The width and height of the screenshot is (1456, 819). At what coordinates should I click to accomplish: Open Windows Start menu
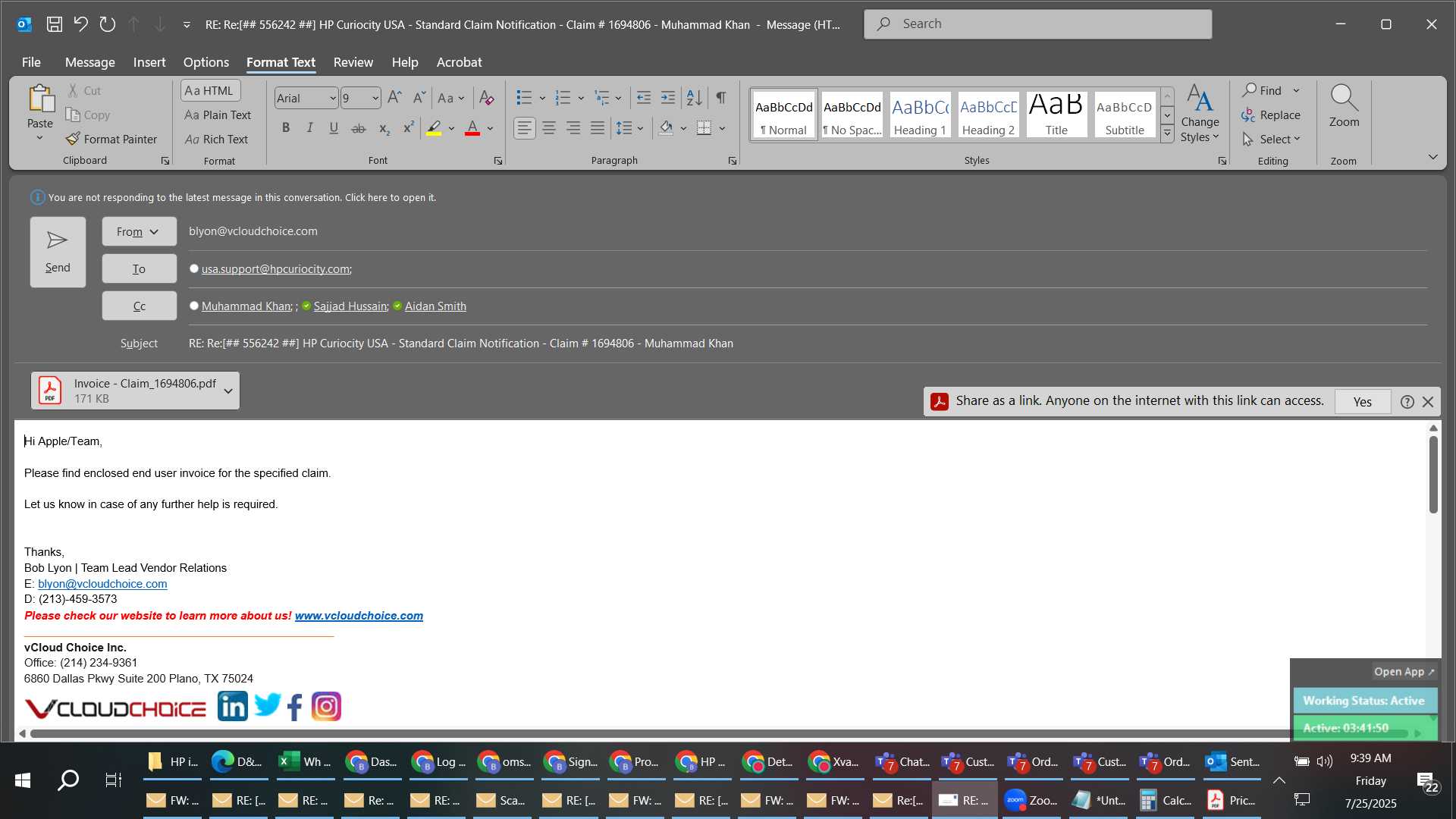click(23, 780)
